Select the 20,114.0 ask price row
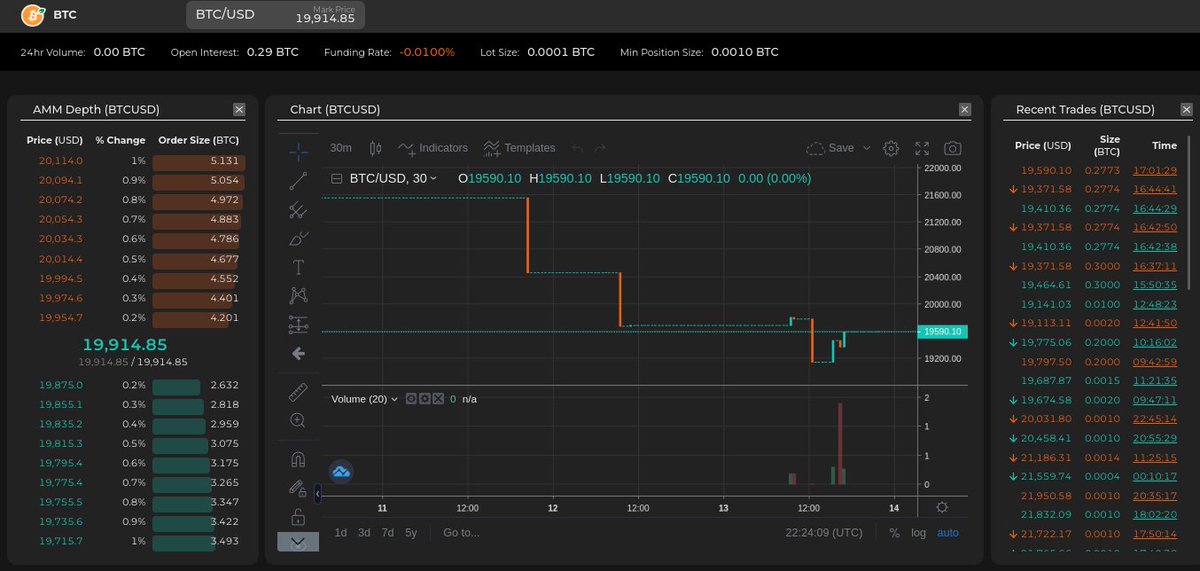Image resolution: width=1200 pixels, height=571 pixels. (133, 160)
